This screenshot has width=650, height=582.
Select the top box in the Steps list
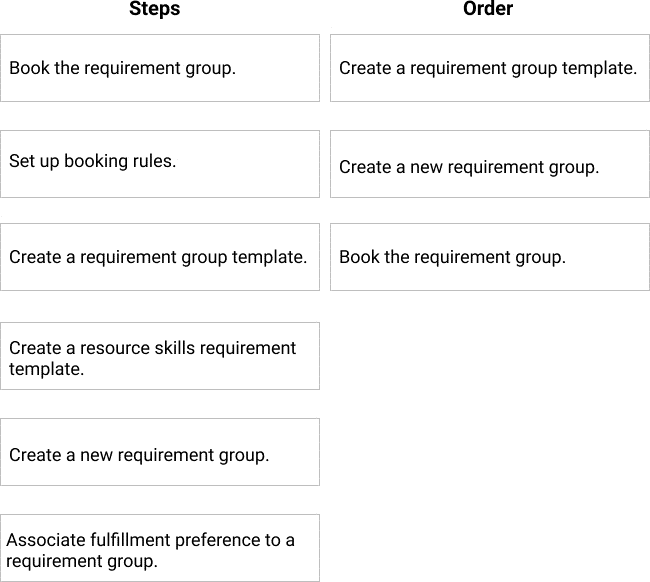(160, 68)
